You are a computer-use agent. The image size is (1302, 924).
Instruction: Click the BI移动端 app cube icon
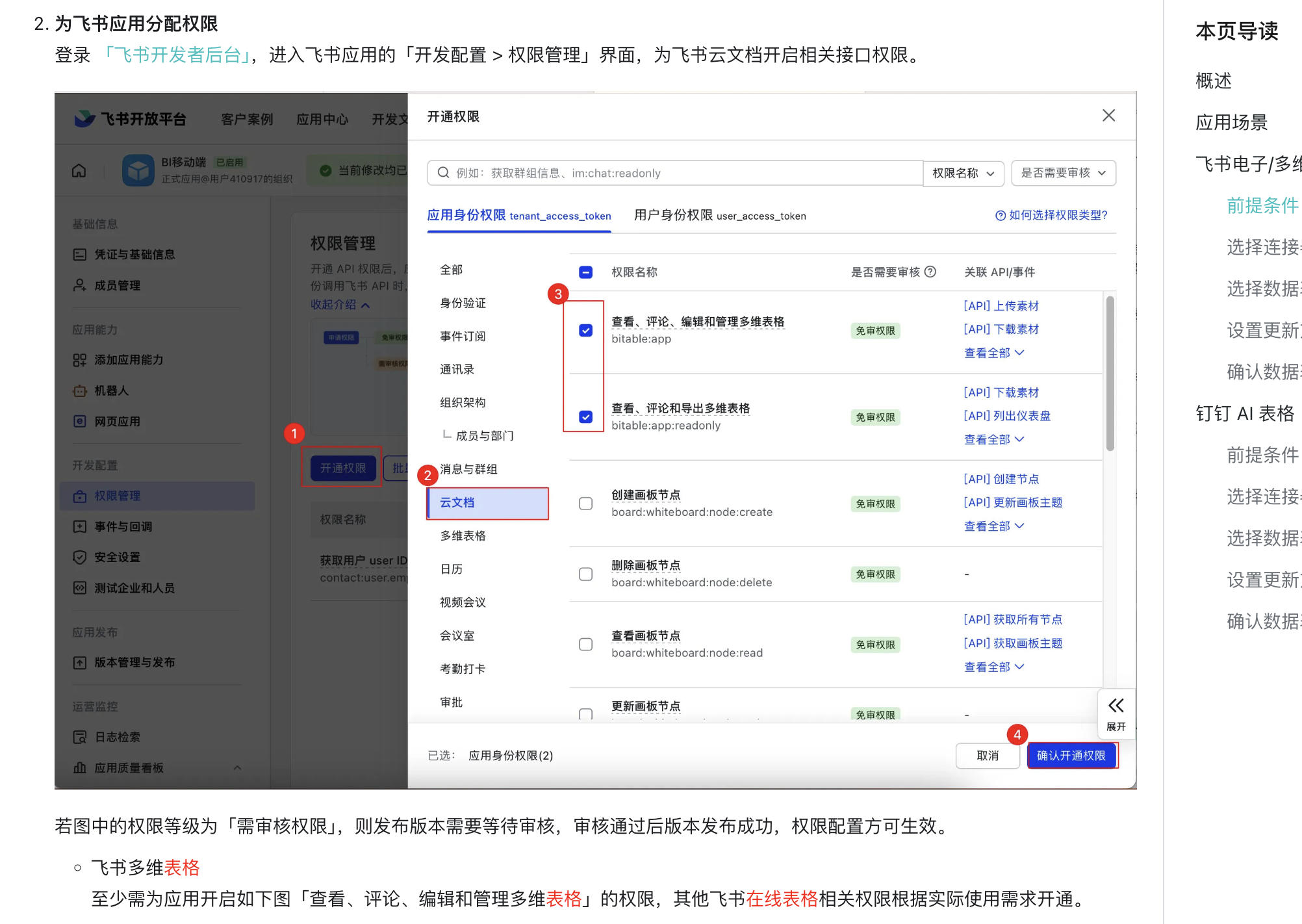[x=138, y=170]
